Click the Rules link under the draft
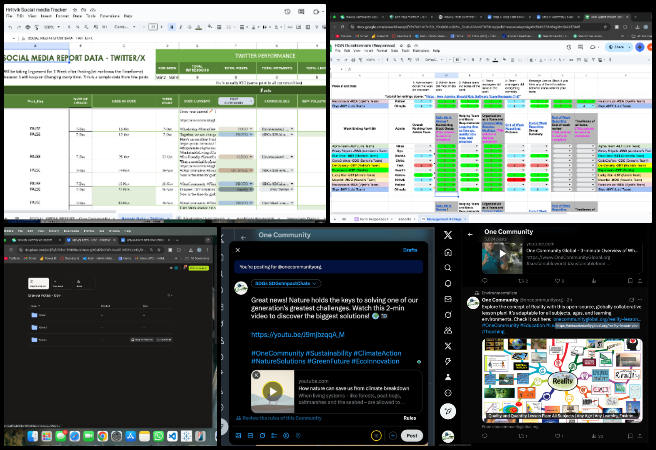The height and width of the screenshot is (450, 656). (x=410, y=418)
